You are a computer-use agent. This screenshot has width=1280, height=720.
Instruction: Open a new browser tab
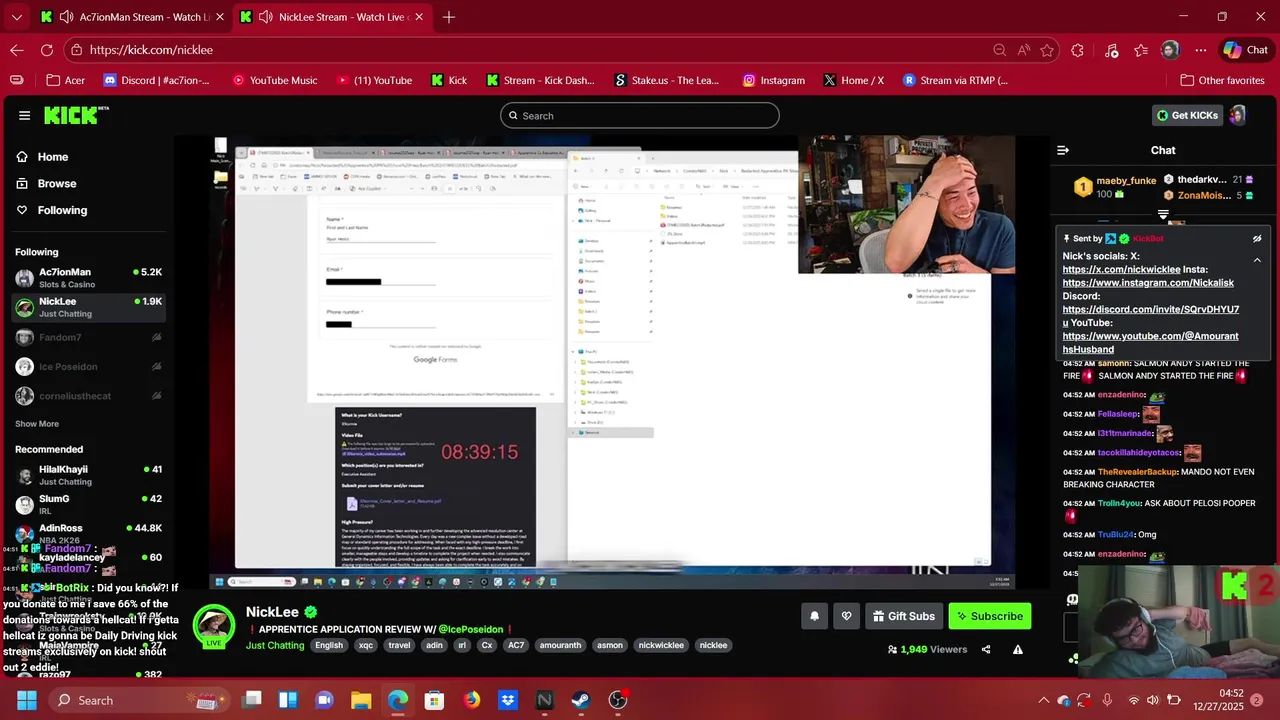tap(449, 17)
